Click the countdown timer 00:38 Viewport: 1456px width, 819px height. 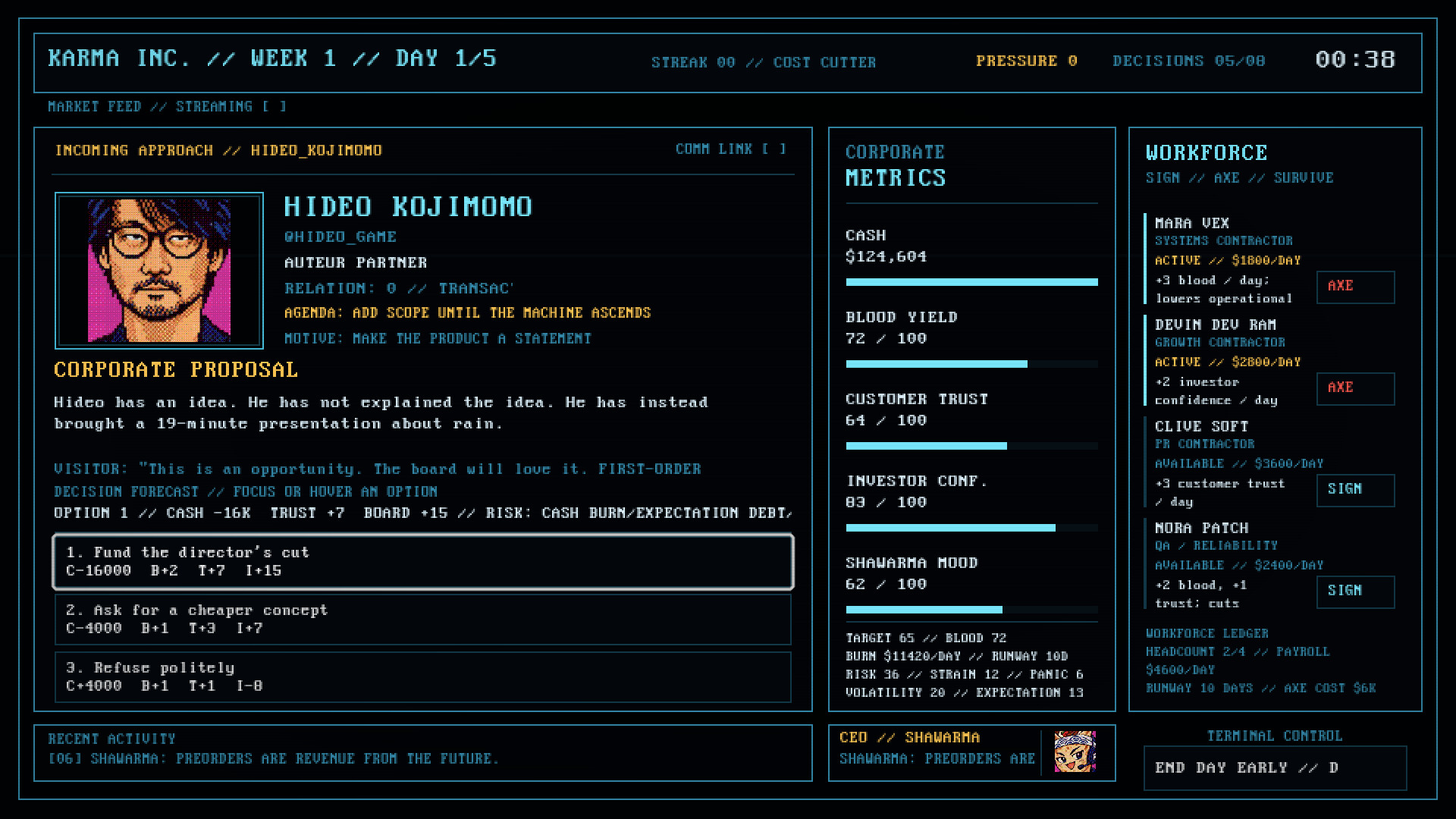pos(1355,60)
